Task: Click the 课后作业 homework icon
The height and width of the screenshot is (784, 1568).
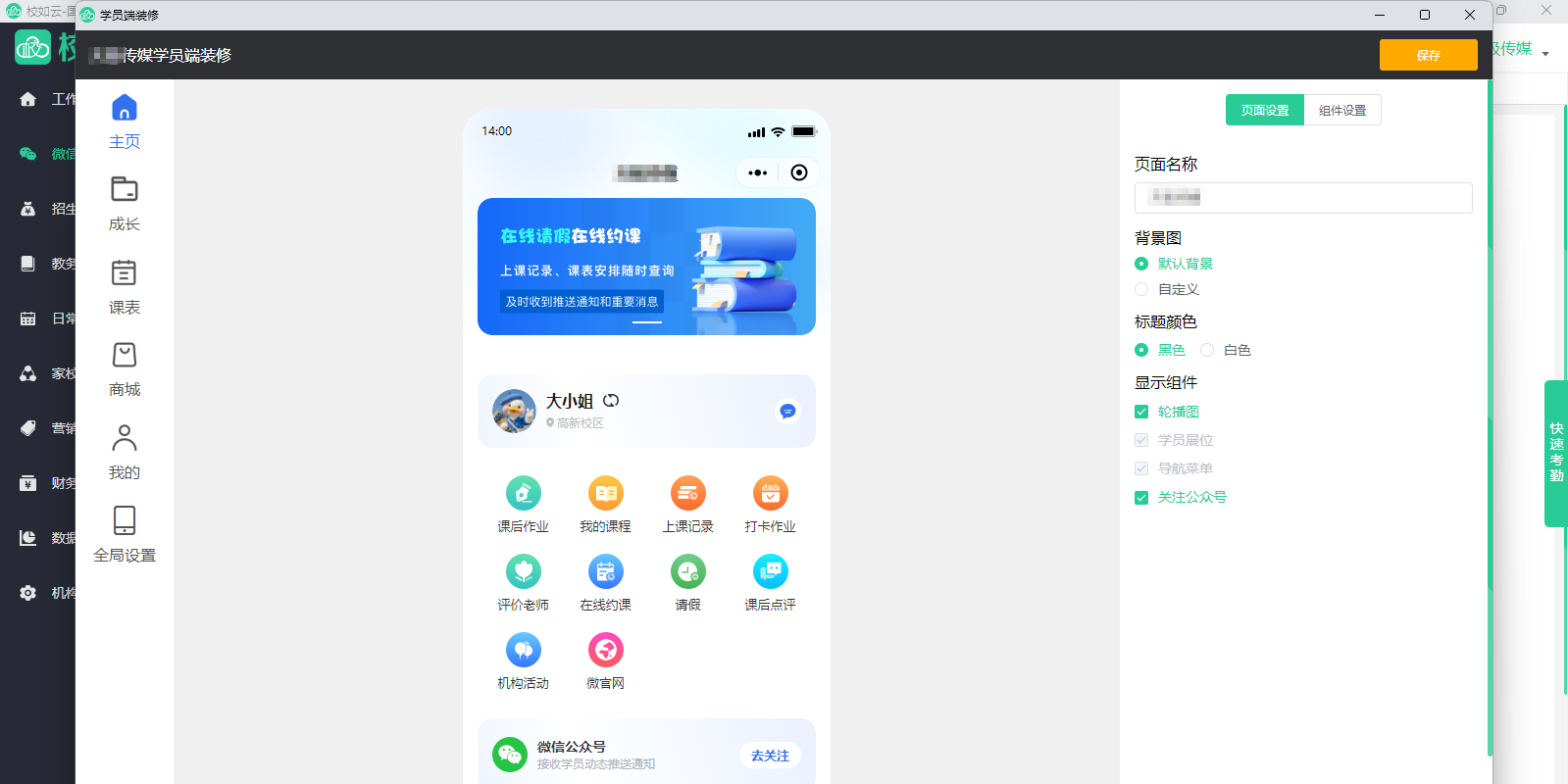Action: pyautogui.click(x=523, y=494)
